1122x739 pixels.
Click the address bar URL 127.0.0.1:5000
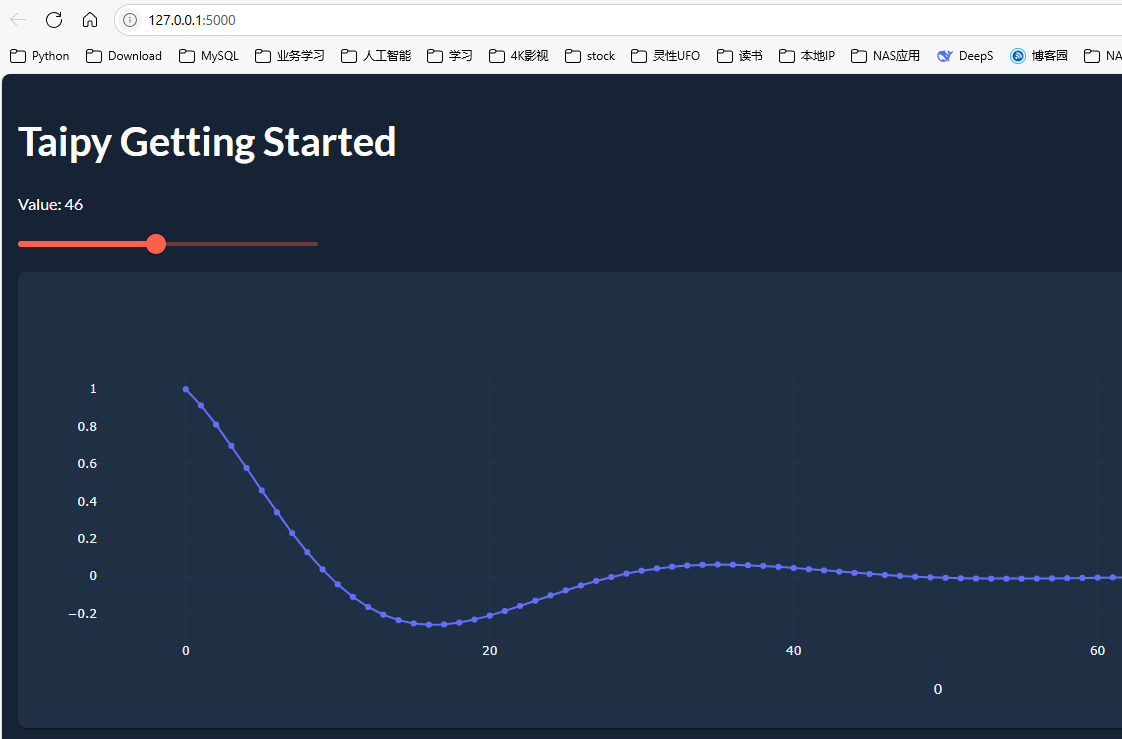coord(192,20)
